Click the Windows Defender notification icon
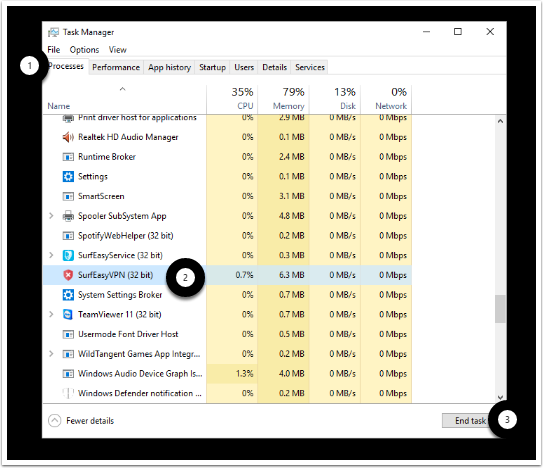543x468 pixels. click(x=68, y=394)
